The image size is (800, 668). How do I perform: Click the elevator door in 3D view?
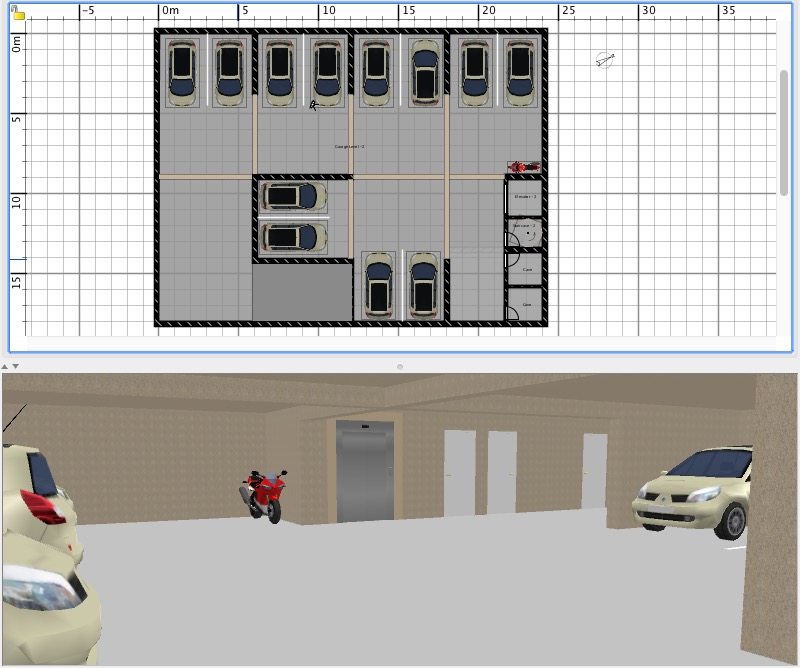[x=365, y=472]
